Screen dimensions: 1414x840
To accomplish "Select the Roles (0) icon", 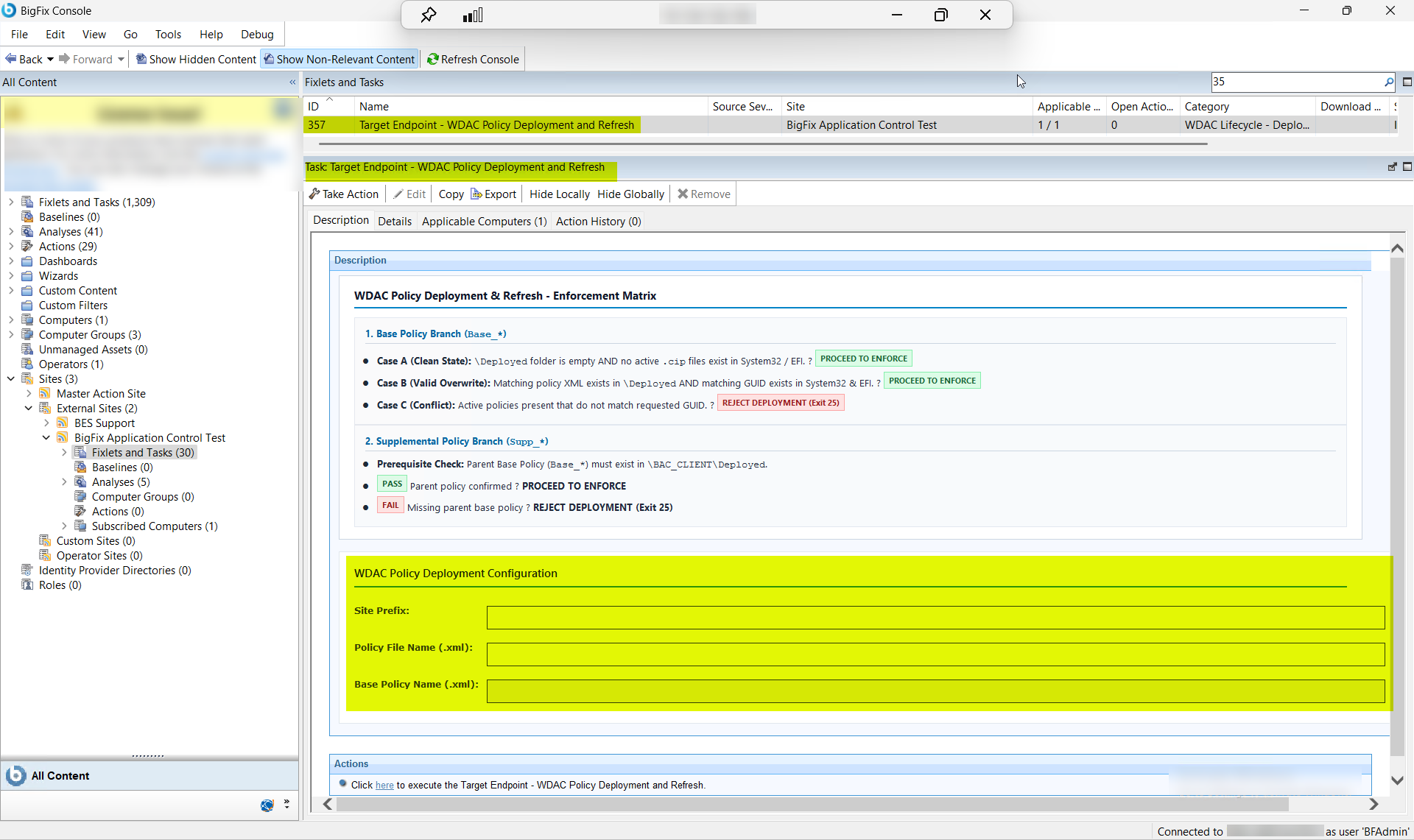I will tap(27, 585).
